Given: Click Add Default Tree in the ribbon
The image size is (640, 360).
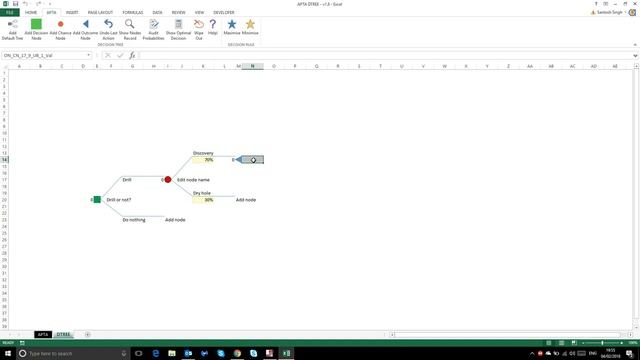Looking at the screenshot, I should (13, 29).
